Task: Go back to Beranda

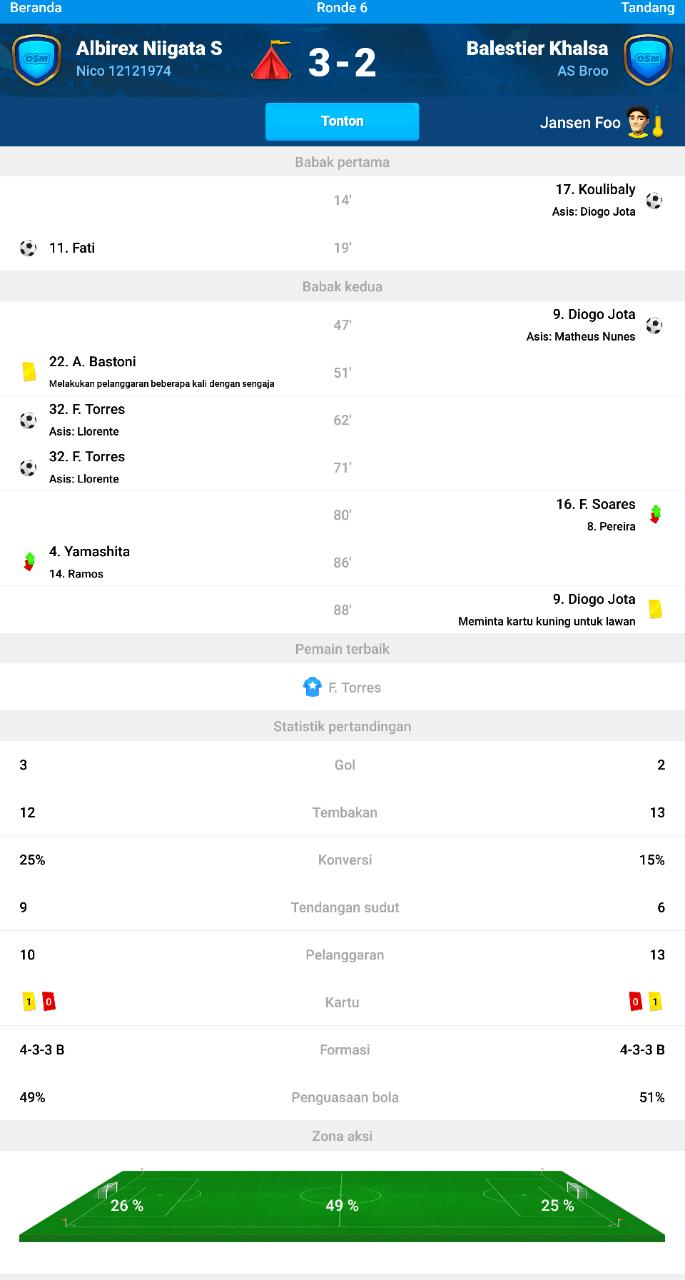Action: (36, 8)
